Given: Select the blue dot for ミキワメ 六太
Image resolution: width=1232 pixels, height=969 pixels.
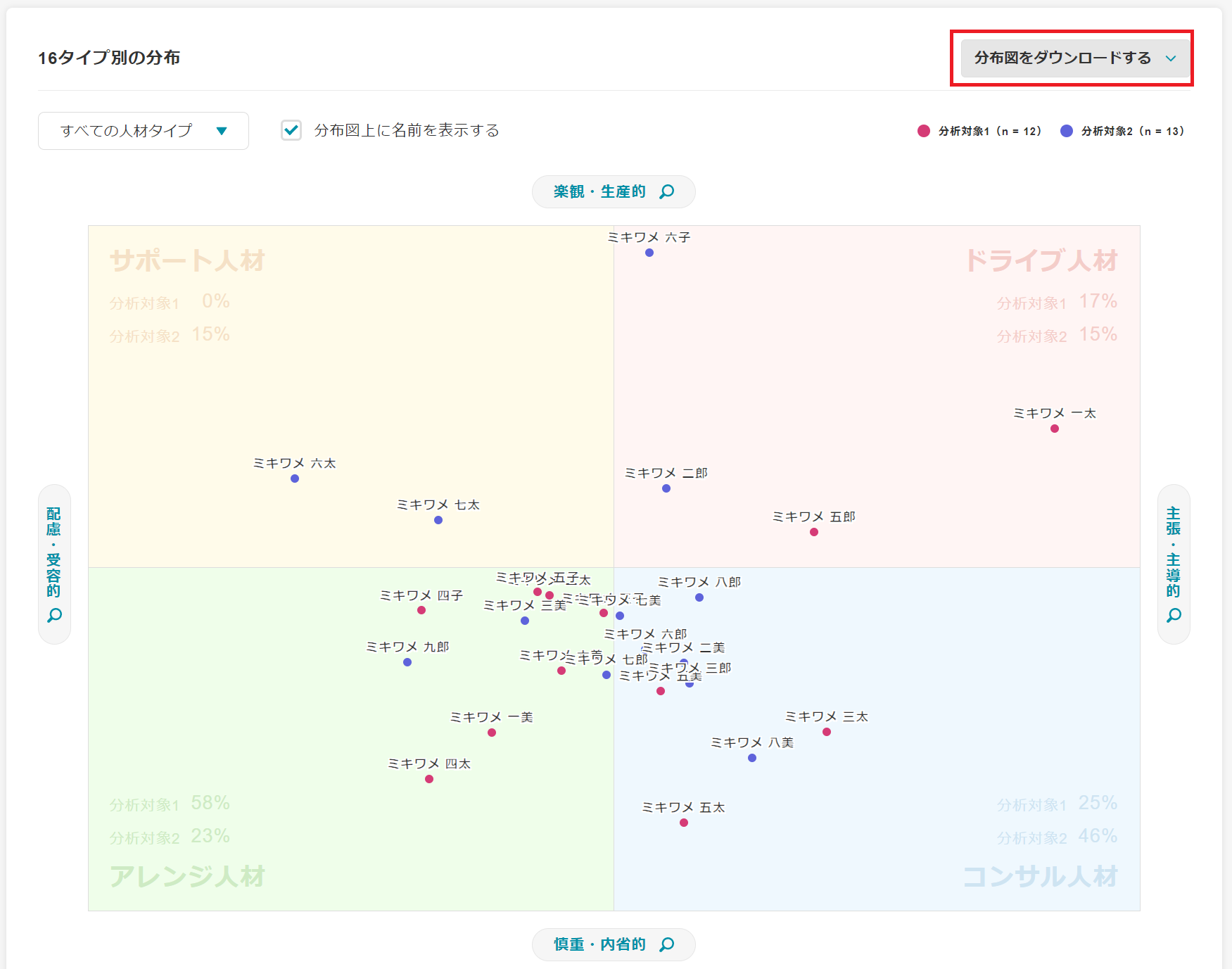Looking at the screenshot, I should click(x=295, y=479).
